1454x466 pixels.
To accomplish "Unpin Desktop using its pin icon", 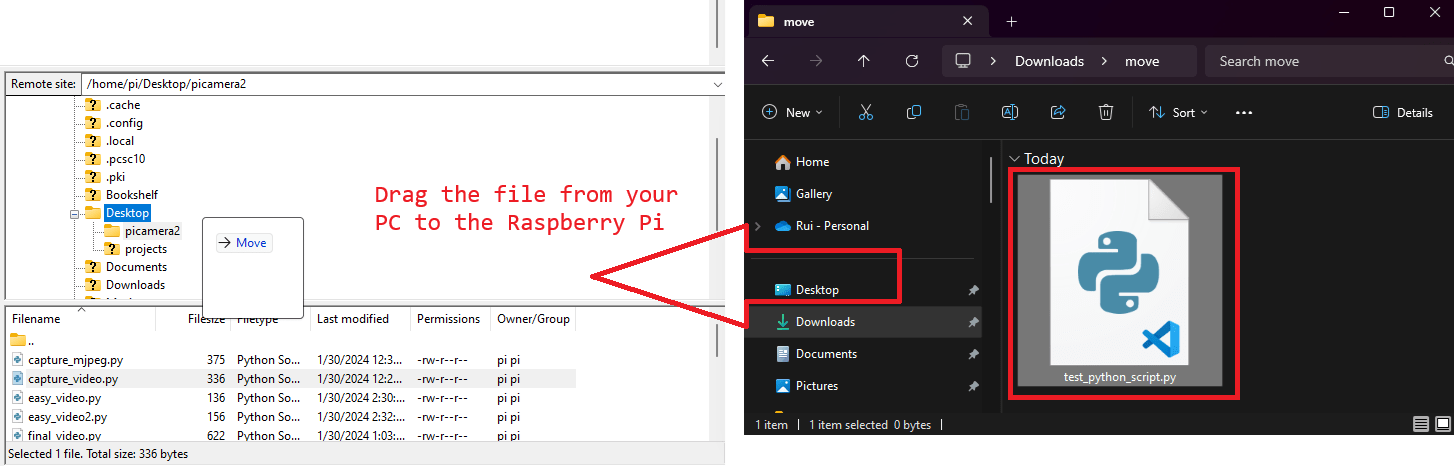I will (x=973, y=290).
